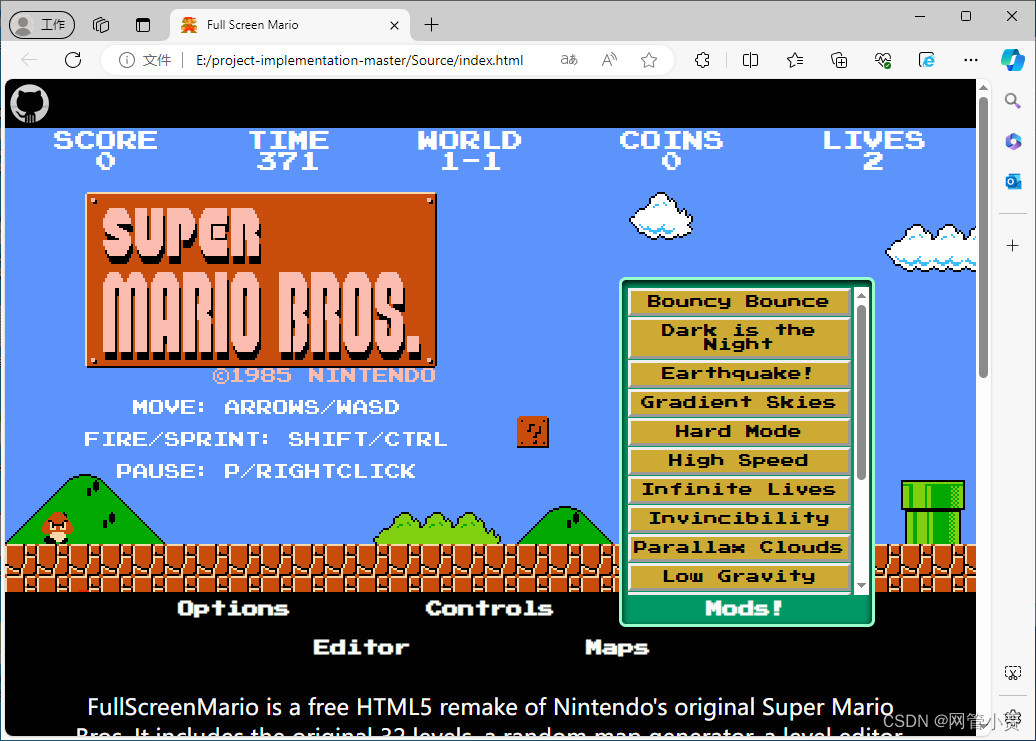Open the work profile button
Screen dimensions: 1036x741
[42, 25]
